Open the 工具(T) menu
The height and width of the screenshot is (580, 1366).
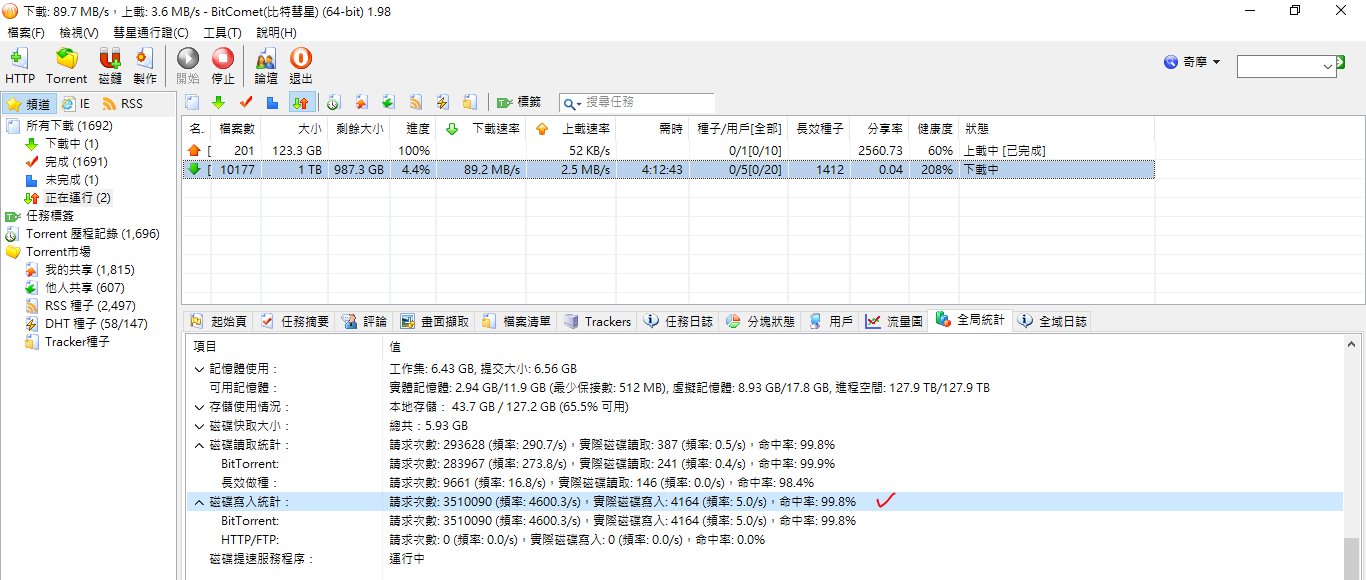click(x=222, y=33)
